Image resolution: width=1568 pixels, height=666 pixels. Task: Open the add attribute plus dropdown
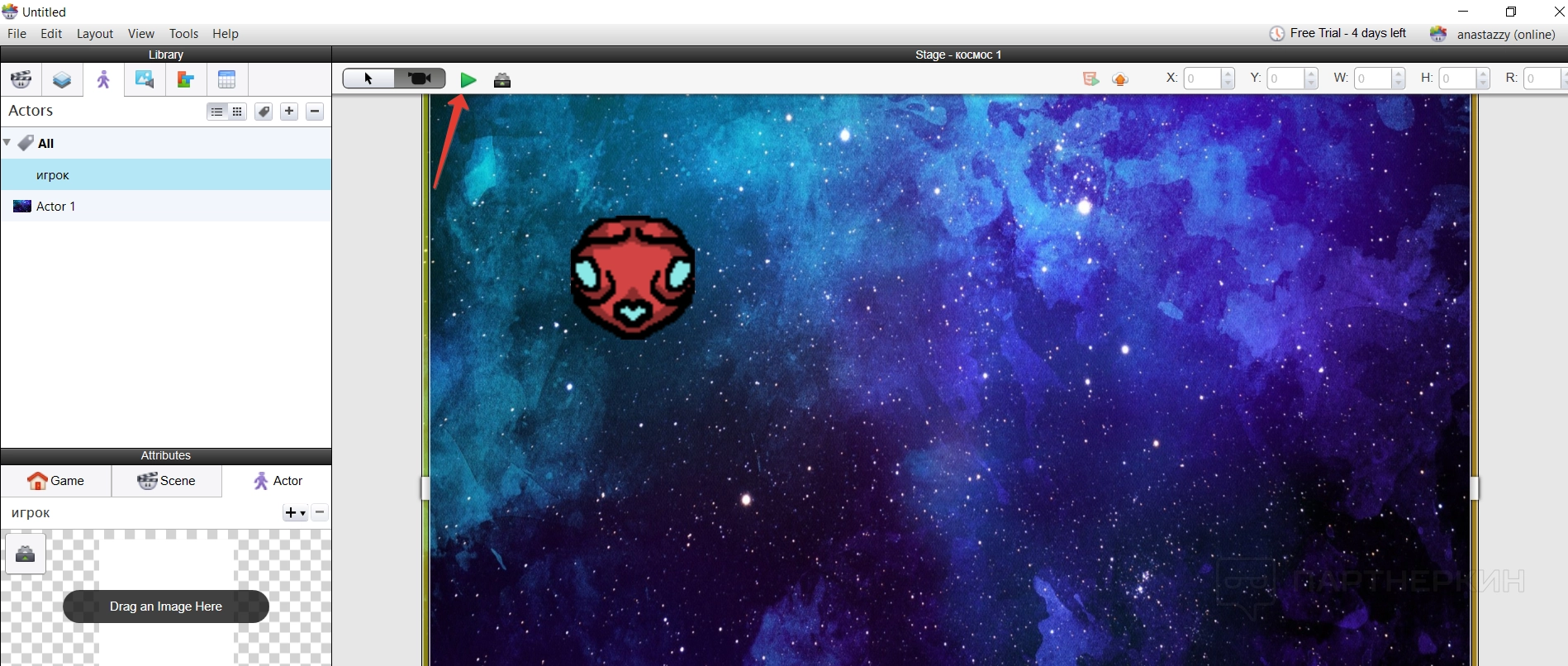295,513
